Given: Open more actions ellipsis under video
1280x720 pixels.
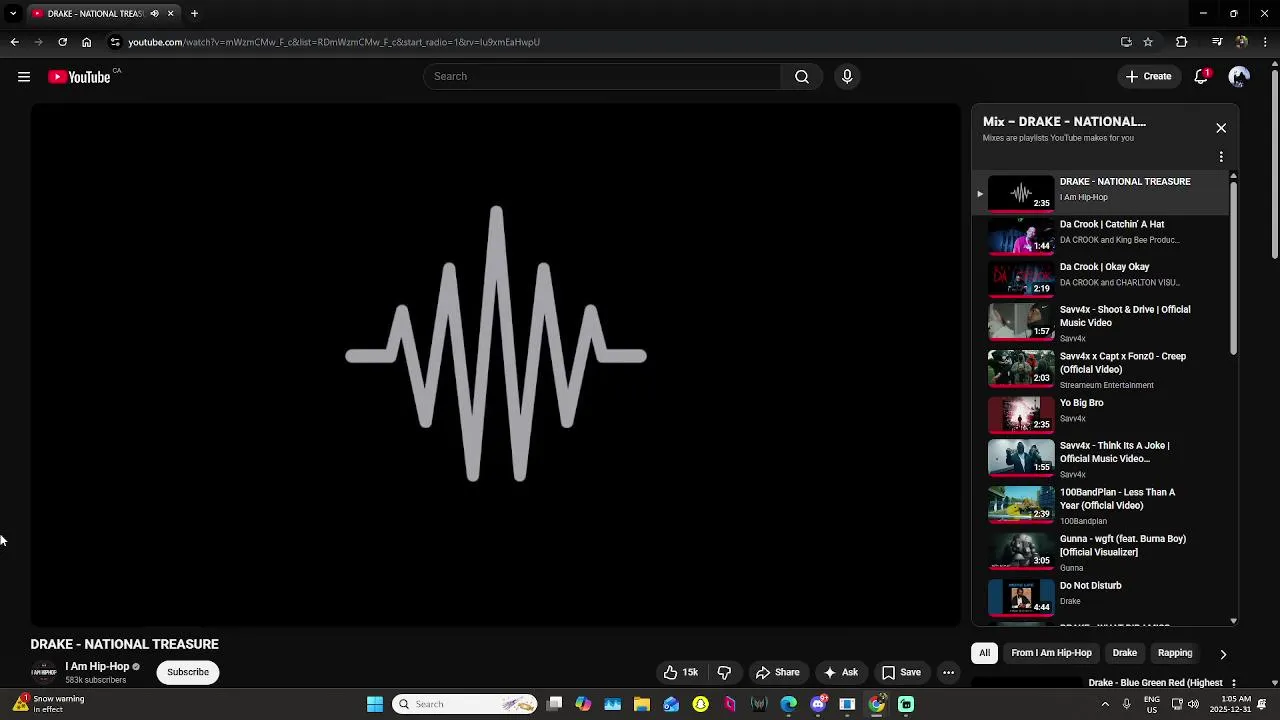Looking at the screenshot, I should [948, 672].
